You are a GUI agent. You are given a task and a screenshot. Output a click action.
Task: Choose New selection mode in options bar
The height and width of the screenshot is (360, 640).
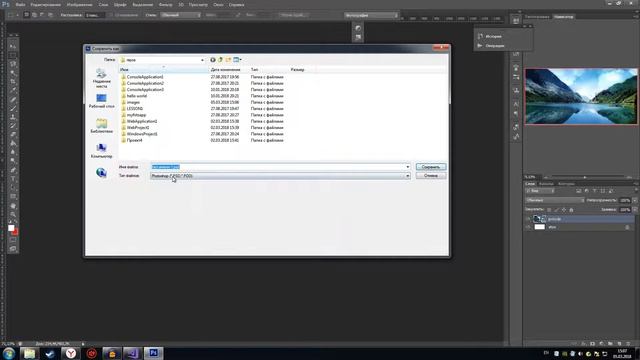27,15
